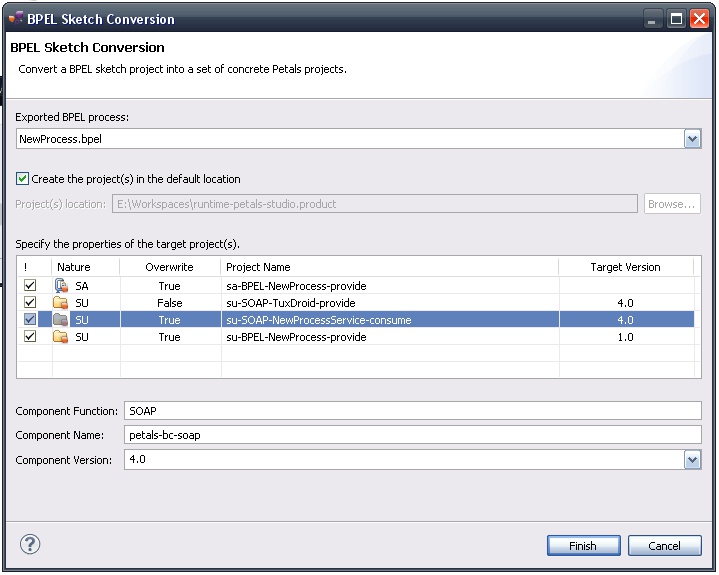Click the SA nature icon for sa-BPEL-NewProcess-provide
The image size is (719, 575).
coord(62,286)
